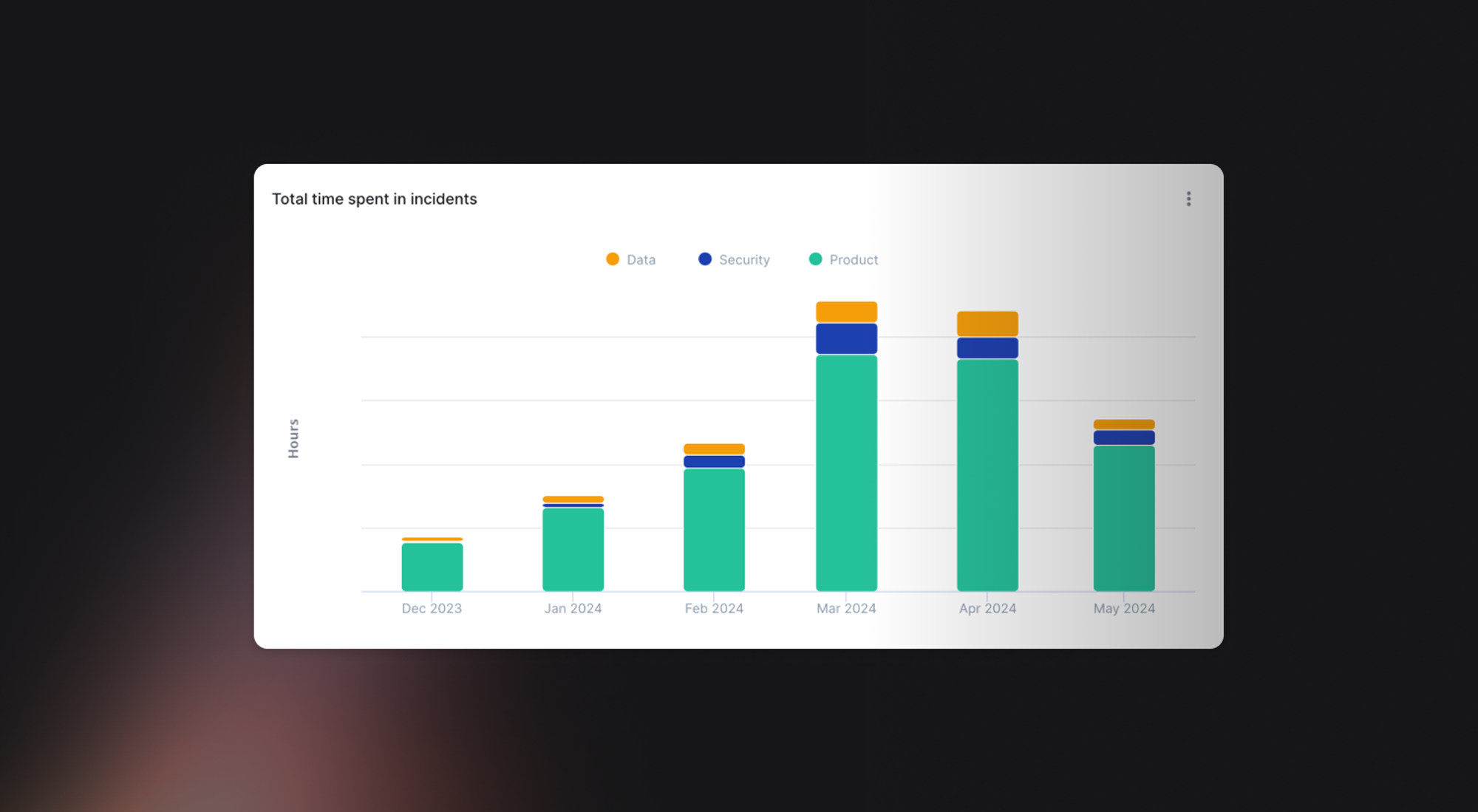
Task: Toggle the Data series legend item
Action: 640,259
